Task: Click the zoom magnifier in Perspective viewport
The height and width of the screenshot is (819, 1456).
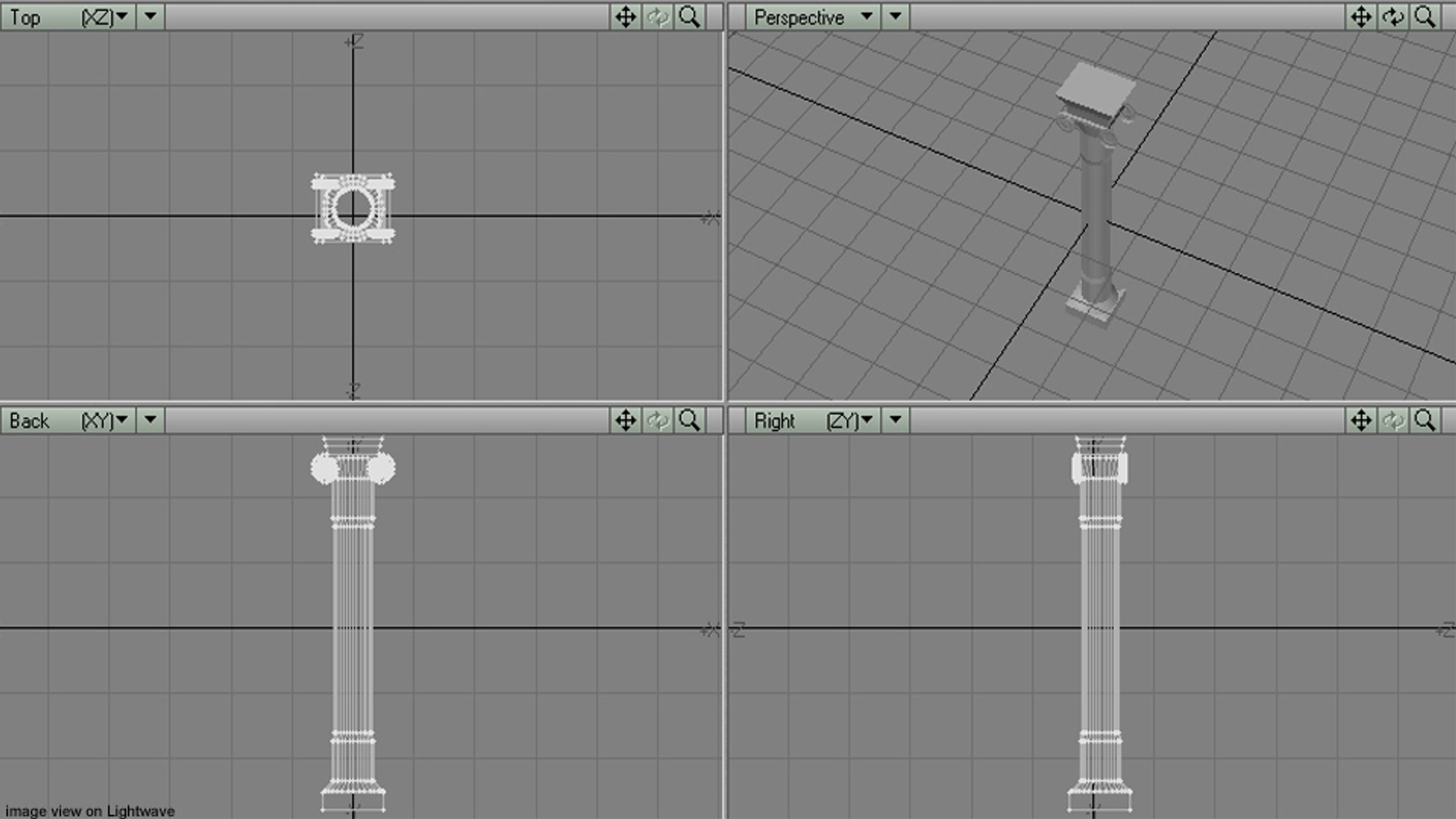Action: (x=1425, y=17)
